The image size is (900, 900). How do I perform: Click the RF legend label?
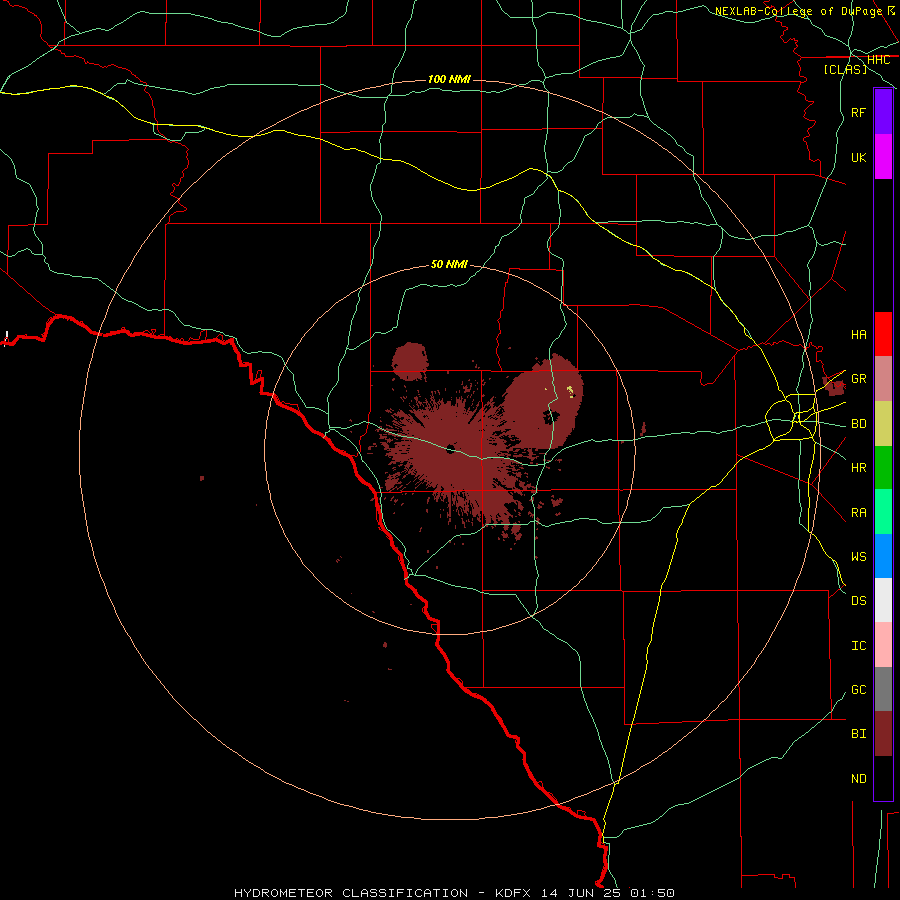[858, 112]
